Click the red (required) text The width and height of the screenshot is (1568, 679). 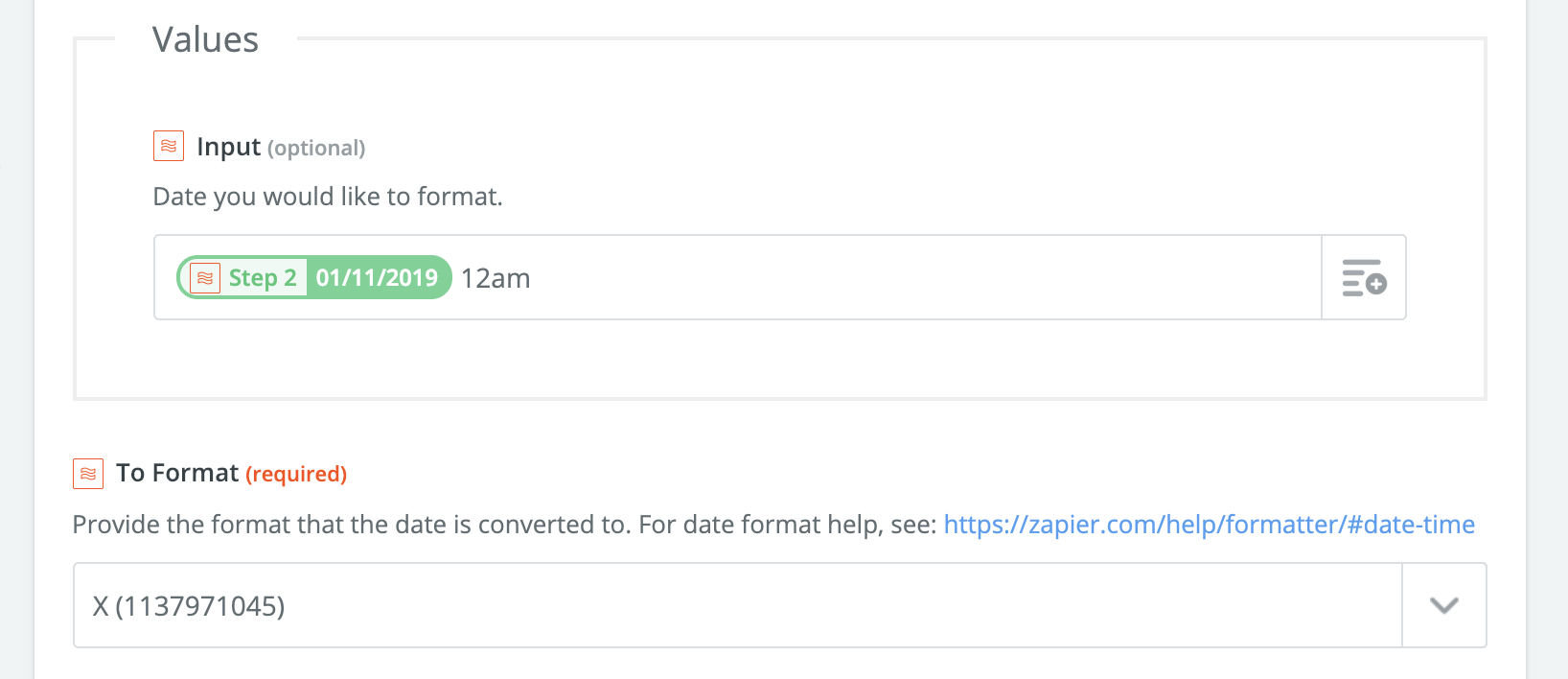pyautogui.click(x=296, y=475)
